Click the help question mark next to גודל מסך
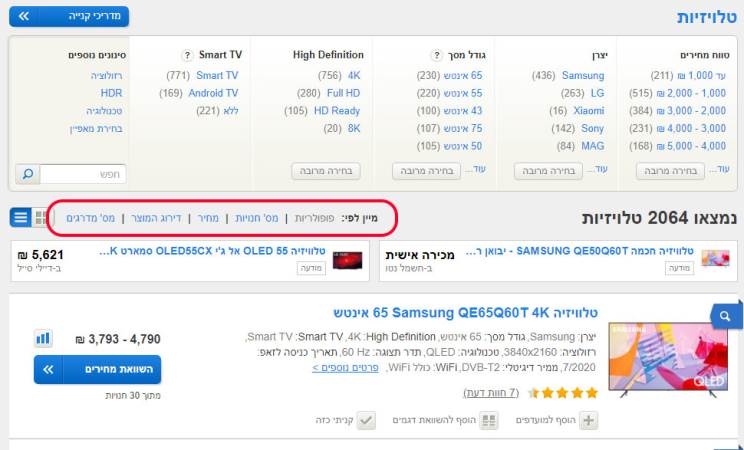Viewport: 744px width, 450px height. pos(437,55)
